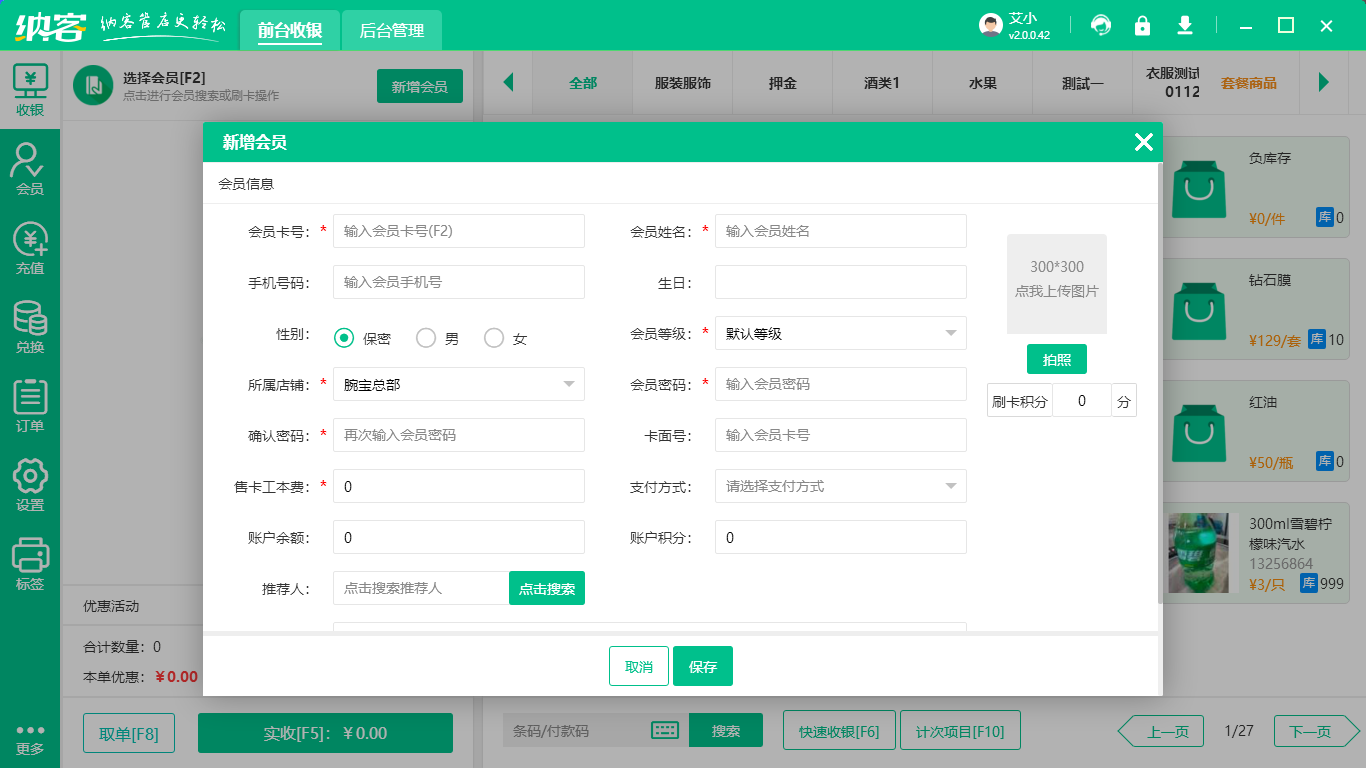The height and width of the screenshot is (768, 1366).
Task: Switch to the 后台管理 tab
Action: tap(392, 31)
